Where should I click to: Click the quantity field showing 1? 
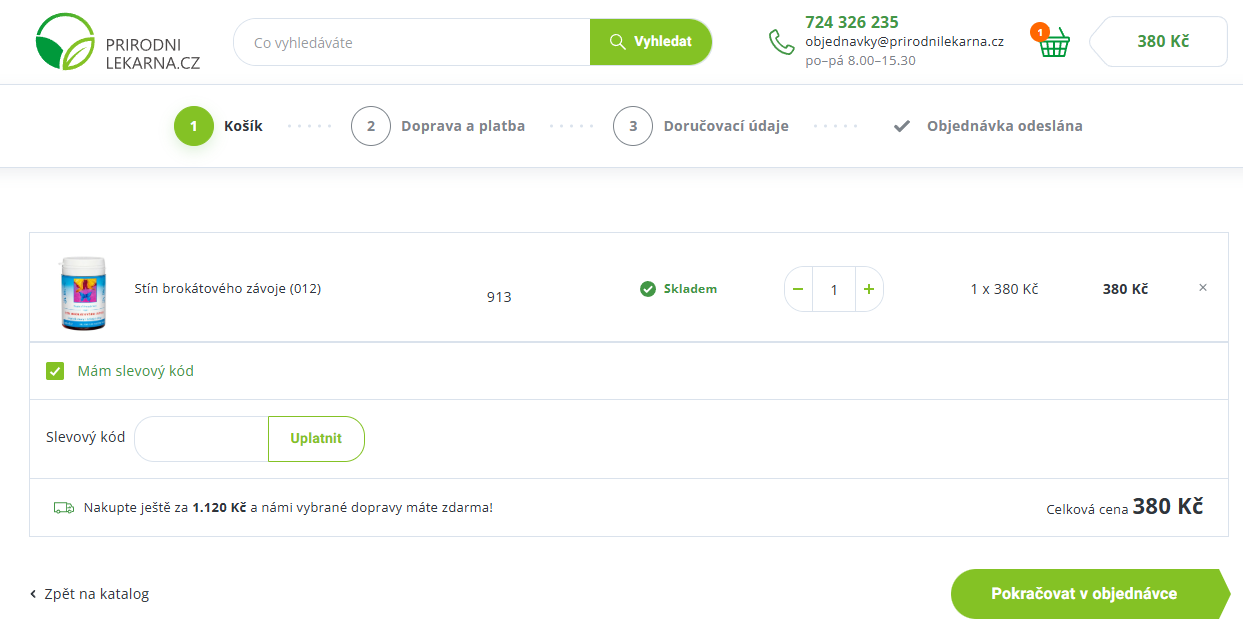(834, 290)
